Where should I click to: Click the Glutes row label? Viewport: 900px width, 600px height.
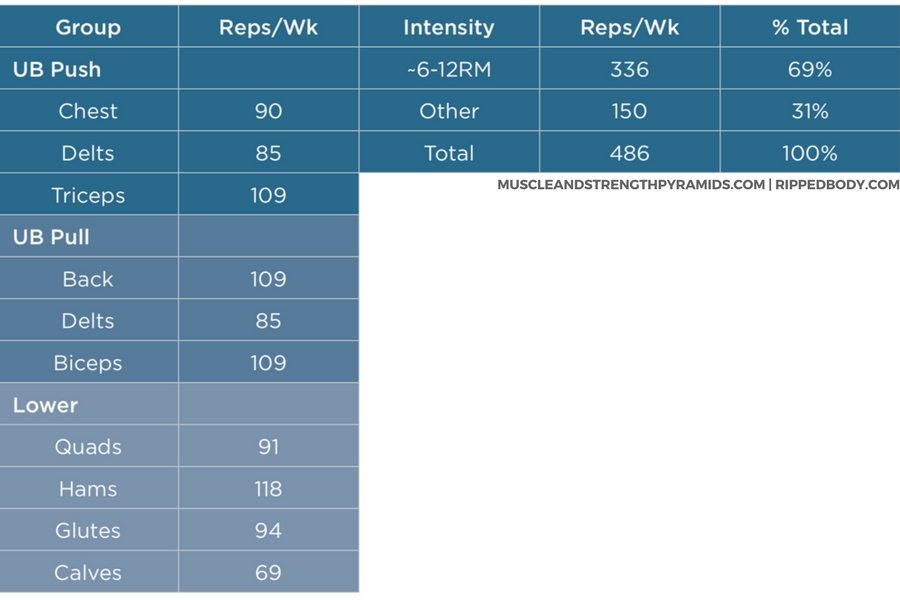click(x=88, y=531)
